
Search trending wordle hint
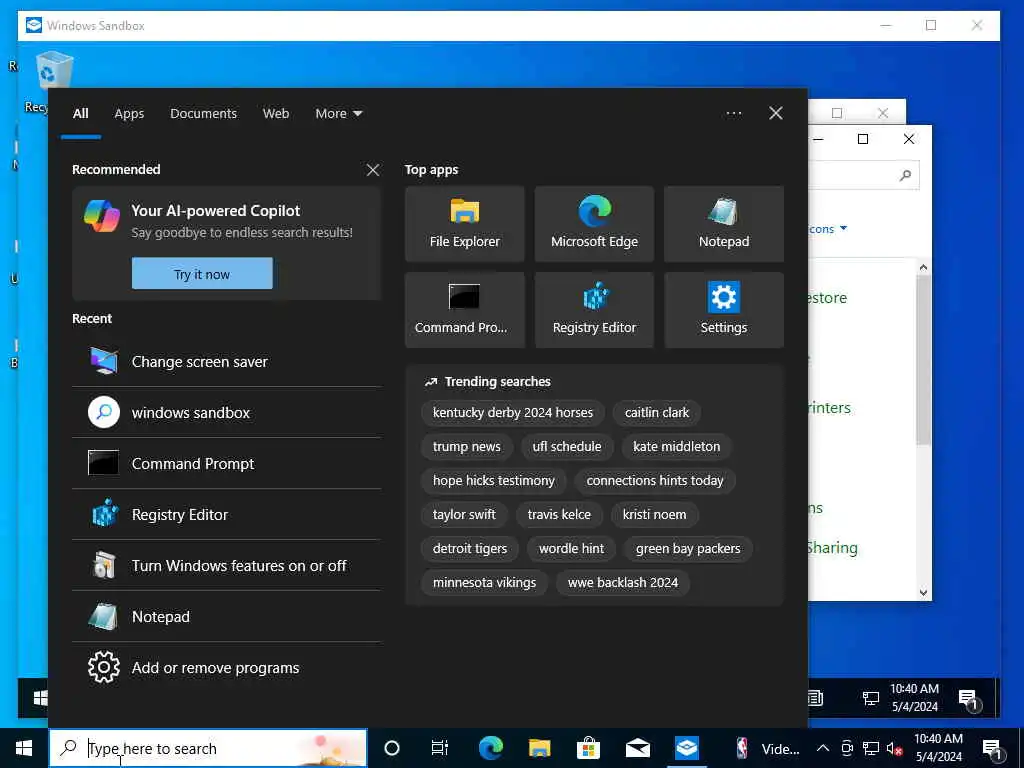(x=571, y=549)
